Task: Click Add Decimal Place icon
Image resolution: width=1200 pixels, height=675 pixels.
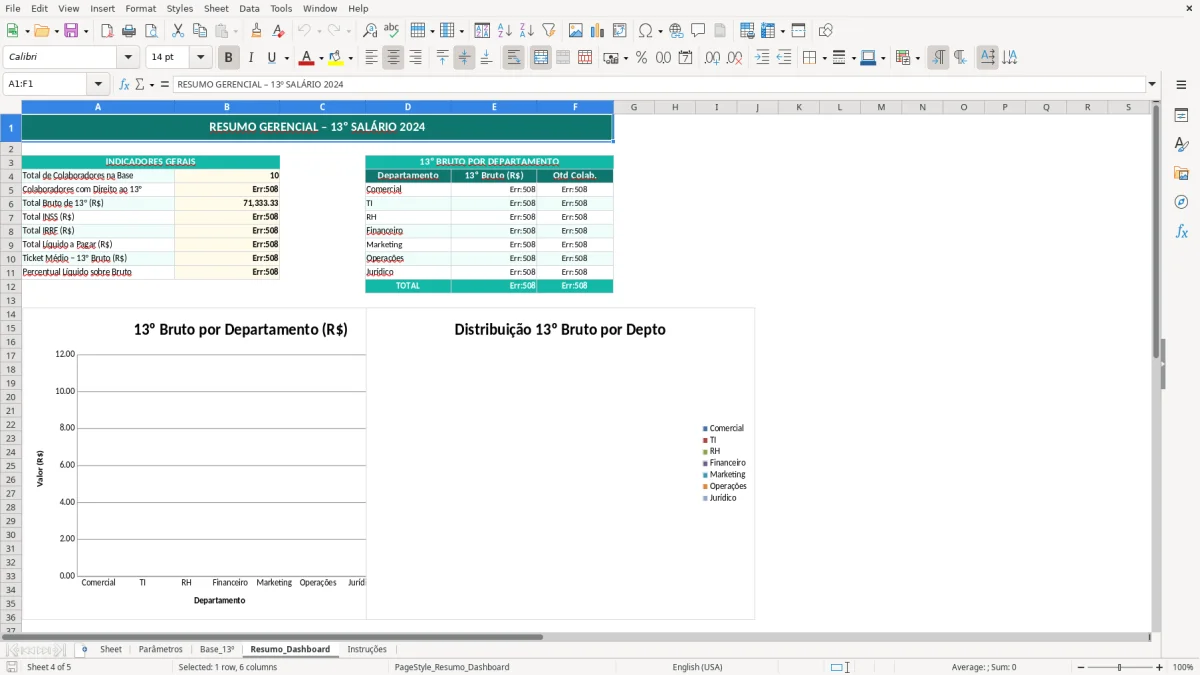Action: point(712,58)
